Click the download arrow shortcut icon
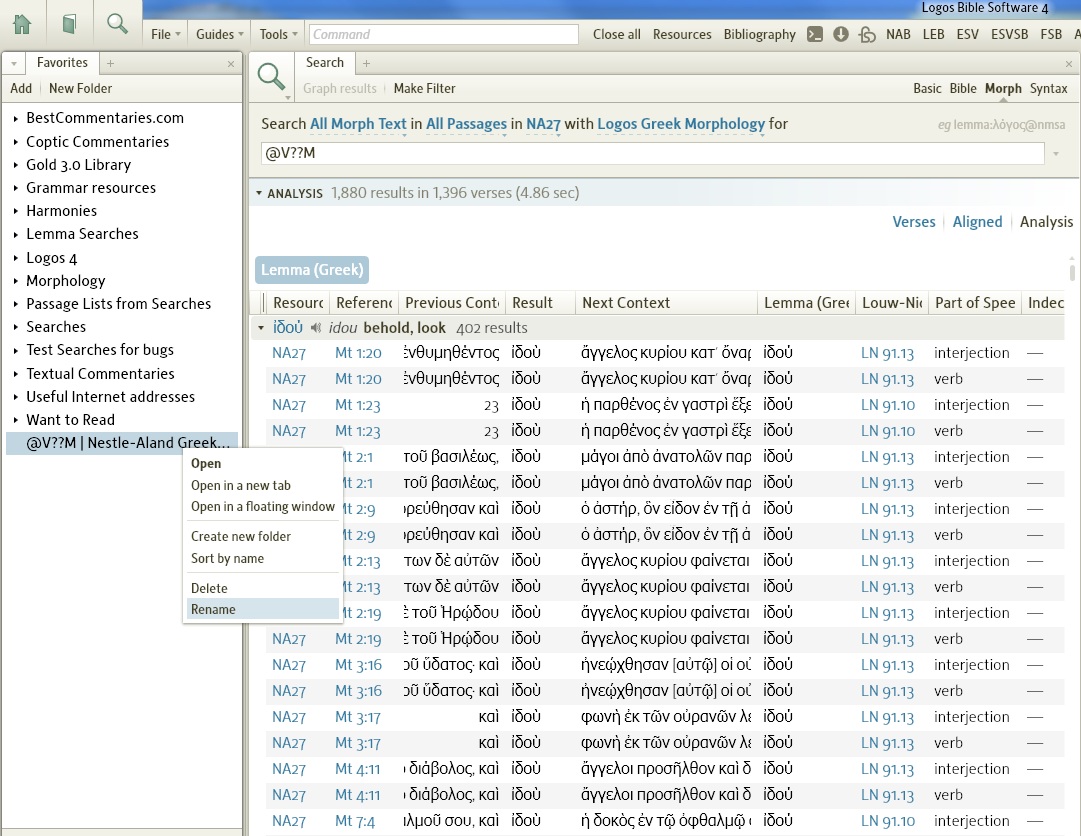The height and width of the screenshot is (836, 1081). (x=840, y=34)
